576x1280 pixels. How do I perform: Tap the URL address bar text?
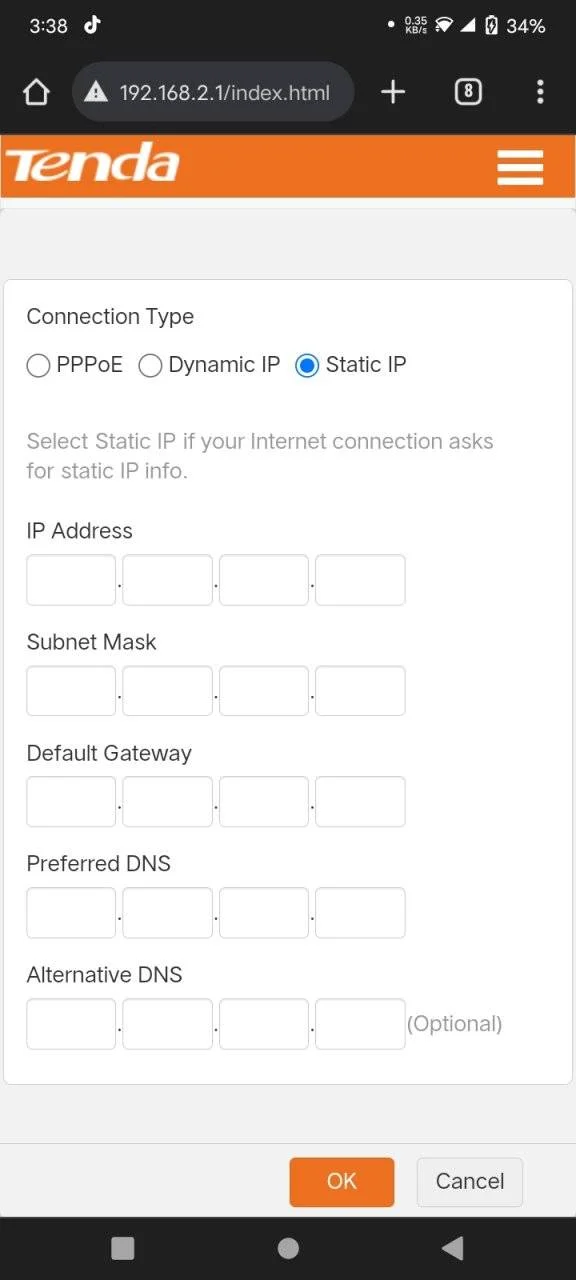224,93
